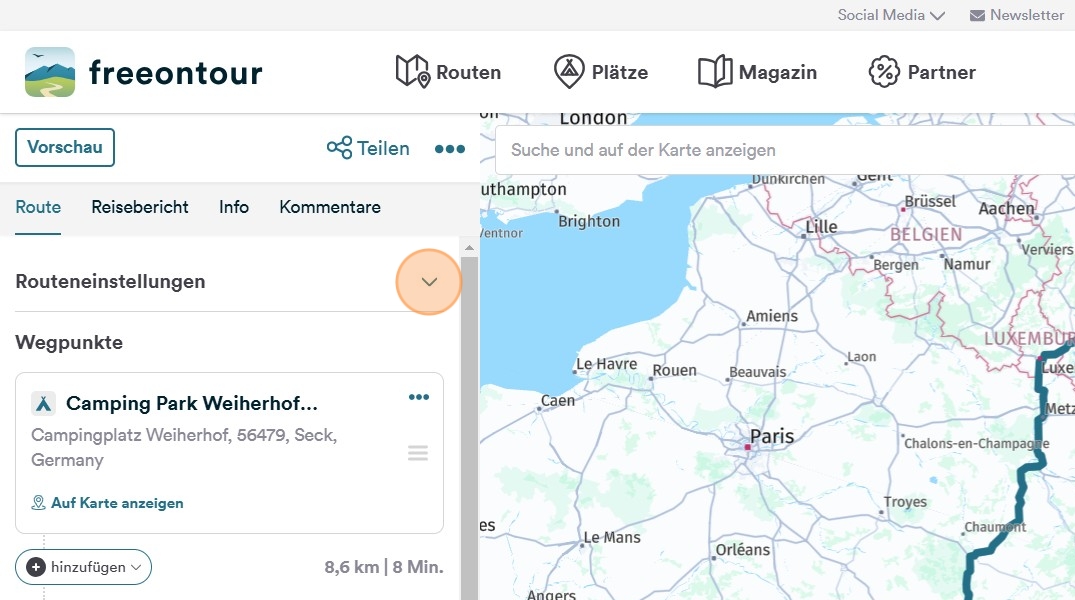
Task: Switch to the Info tab
Action: pos(234,207)
